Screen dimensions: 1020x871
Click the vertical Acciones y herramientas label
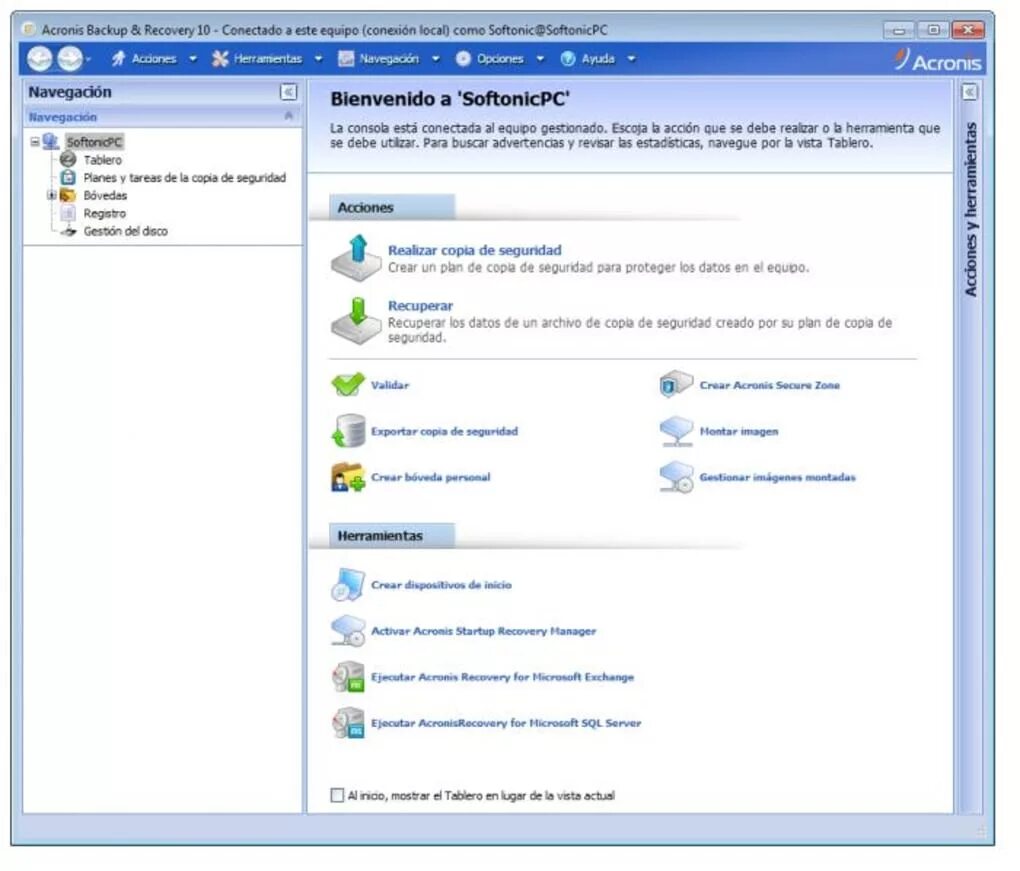point(971,209)
